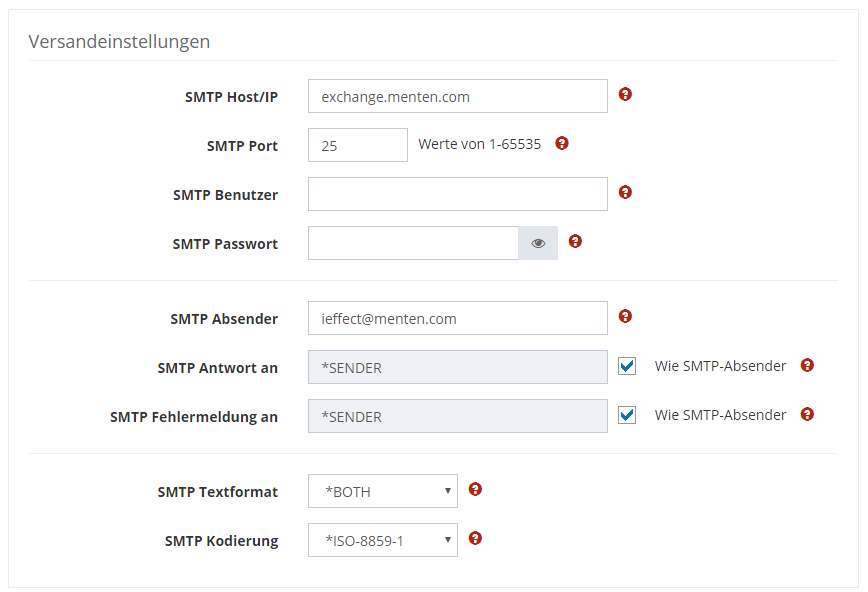Uncheck Wie SMTP-Absender for Fehlermeldung an

tap(627, 415)
